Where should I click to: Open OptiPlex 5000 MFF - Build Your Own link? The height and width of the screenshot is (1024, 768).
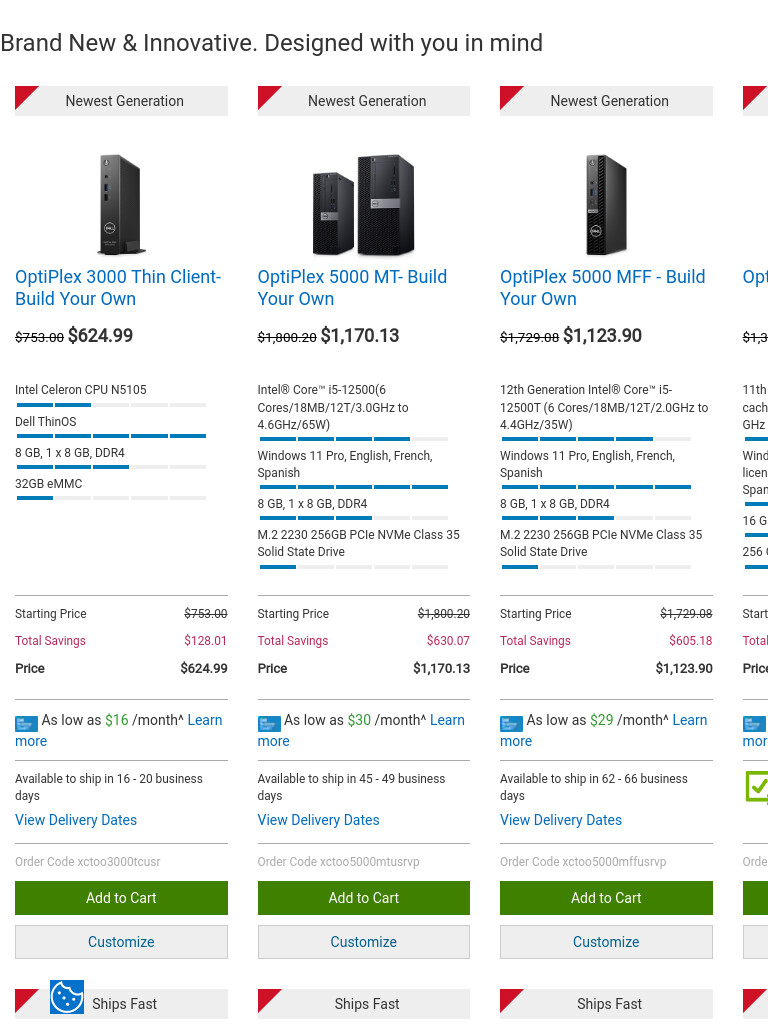tap(602, 287)
